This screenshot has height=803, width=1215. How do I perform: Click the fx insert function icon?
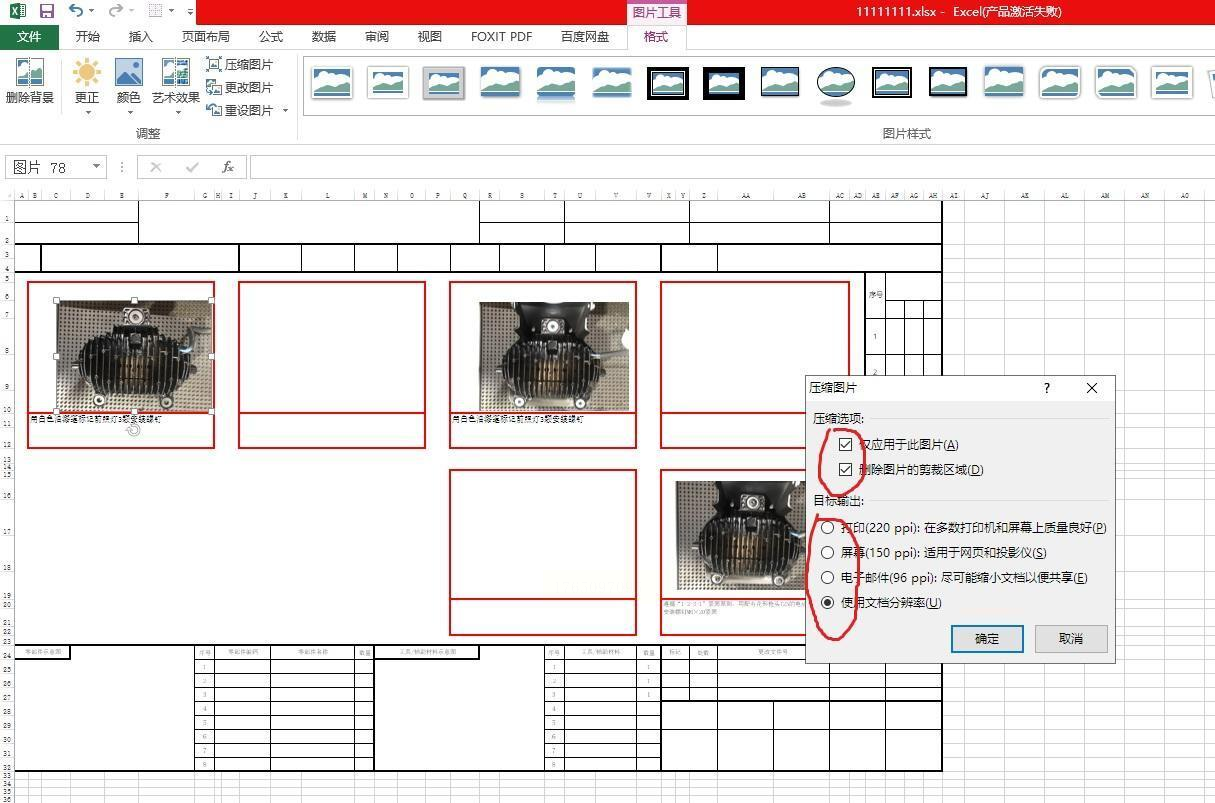point(228,167)
